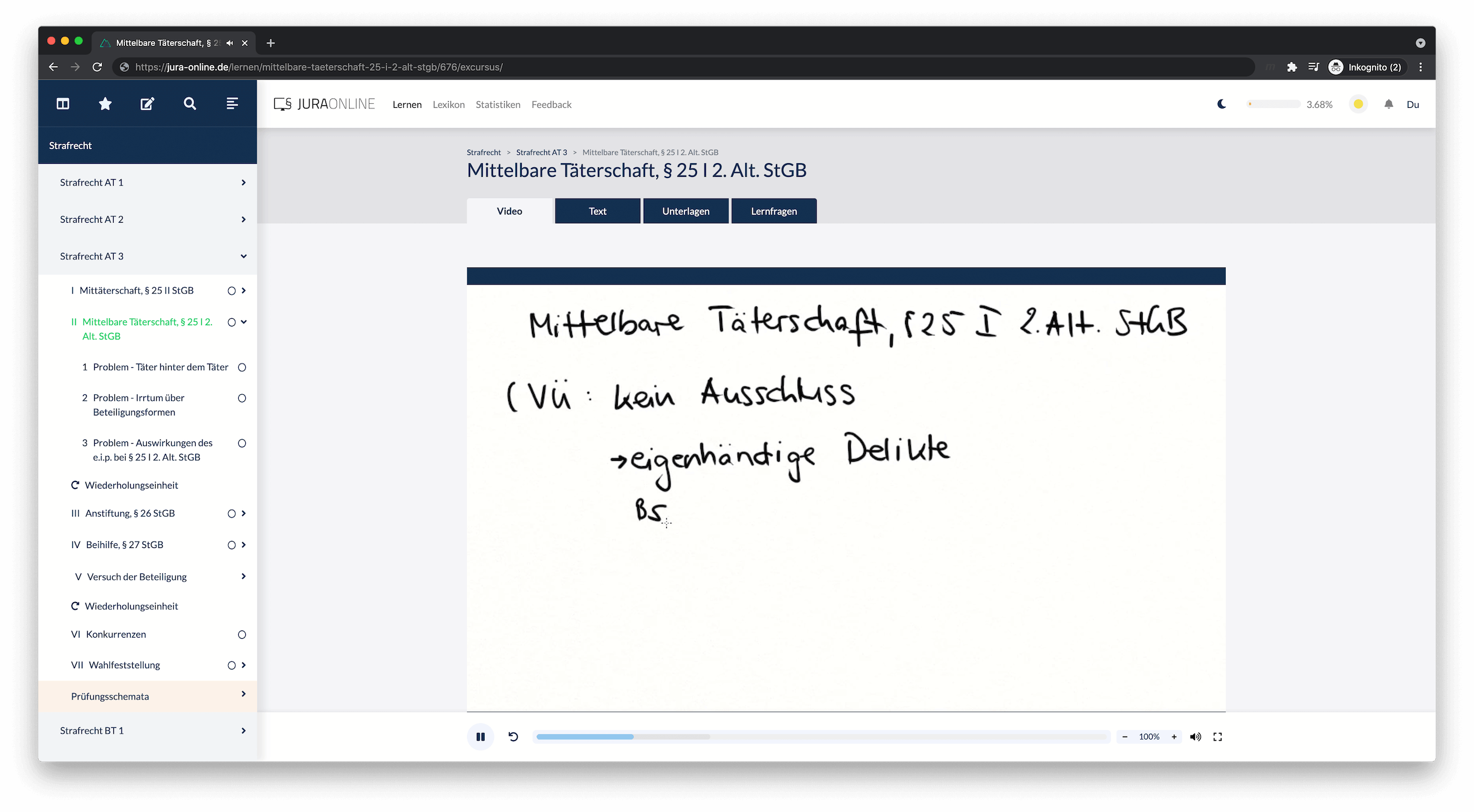Enable dark mode with the moon icon

[1222, 104]
